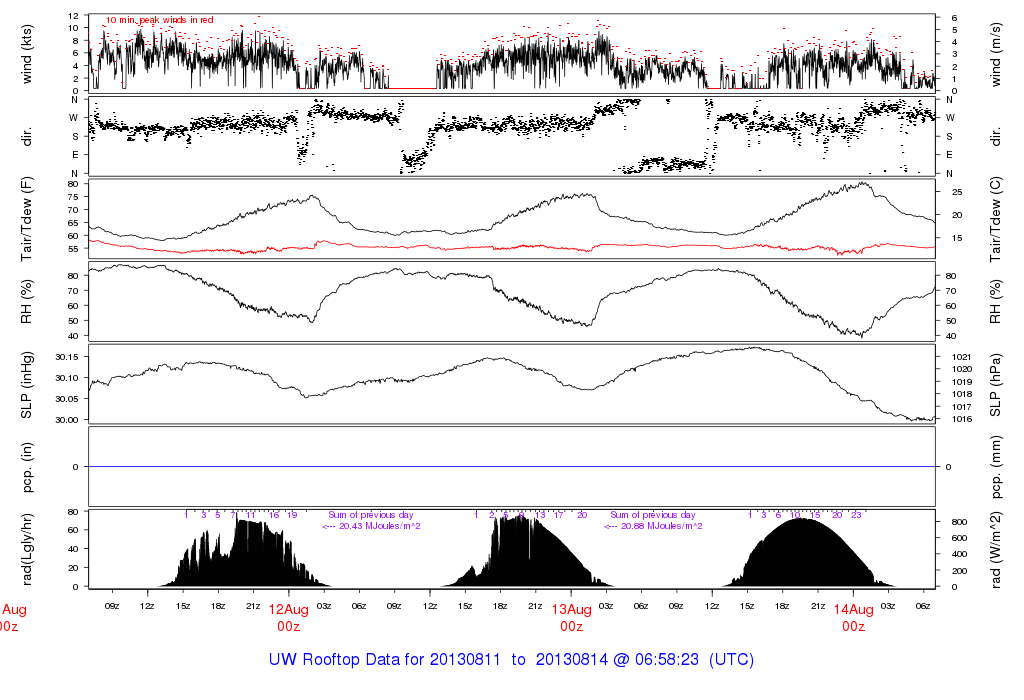Click the 20.43 MJoules/m^2 daily sum annotation
Screen dimensions: 1024x700
tap(371, 526)
